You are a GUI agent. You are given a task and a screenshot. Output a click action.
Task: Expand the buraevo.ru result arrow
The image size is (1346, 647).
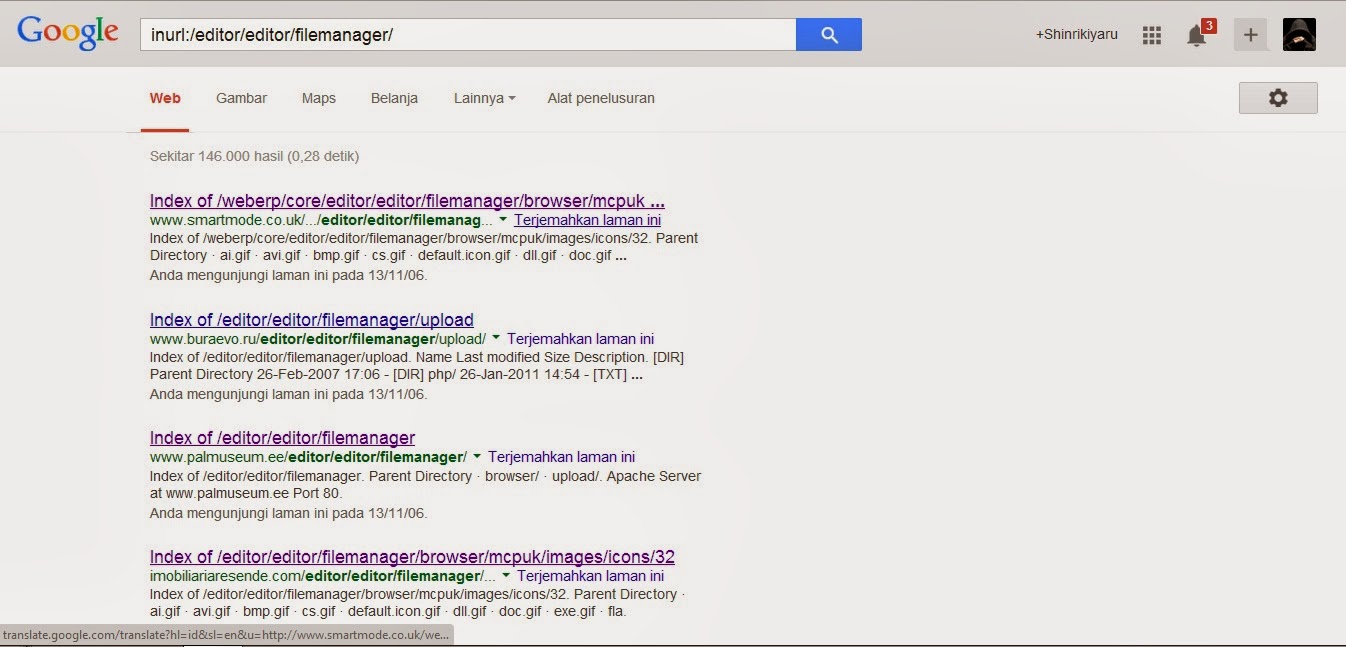point(496,339)
